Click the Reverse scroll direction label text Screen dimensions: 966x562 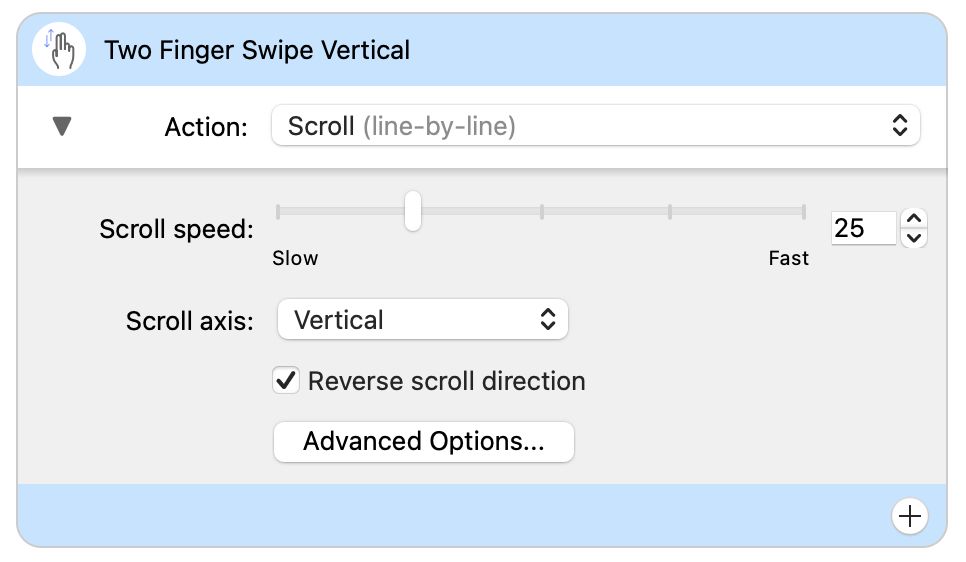point(446,381)
